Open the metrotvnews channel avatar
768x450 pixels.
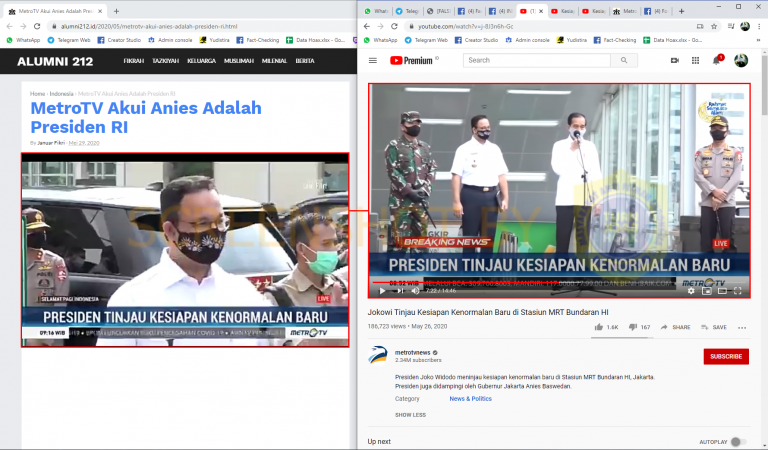coord(378,355)
